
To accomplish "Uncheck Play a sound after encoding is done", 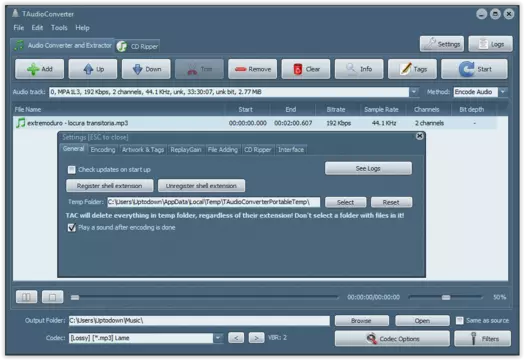I will coord(72,228).
